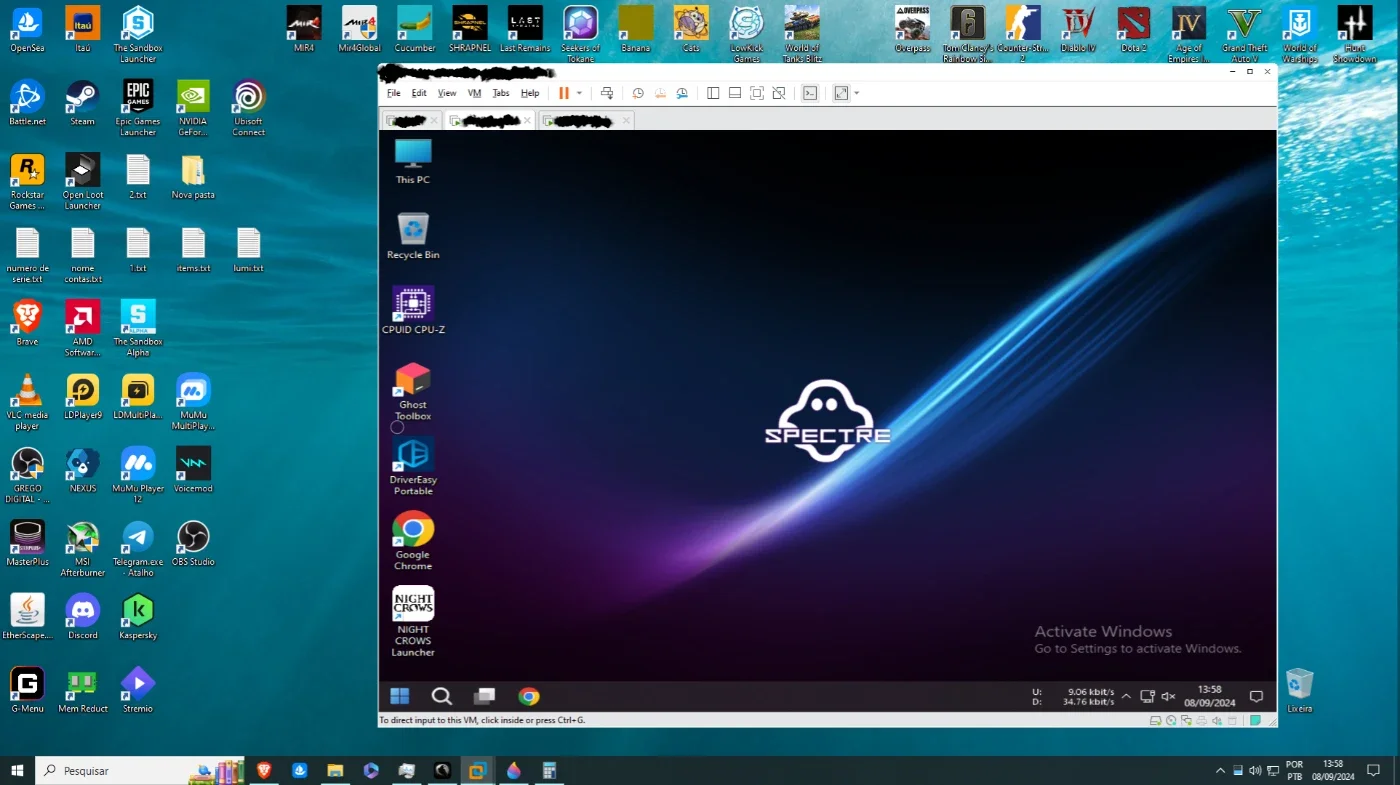Show hidden icons chevron in VM tray

pyautogui.click(x=1126, y=697)
